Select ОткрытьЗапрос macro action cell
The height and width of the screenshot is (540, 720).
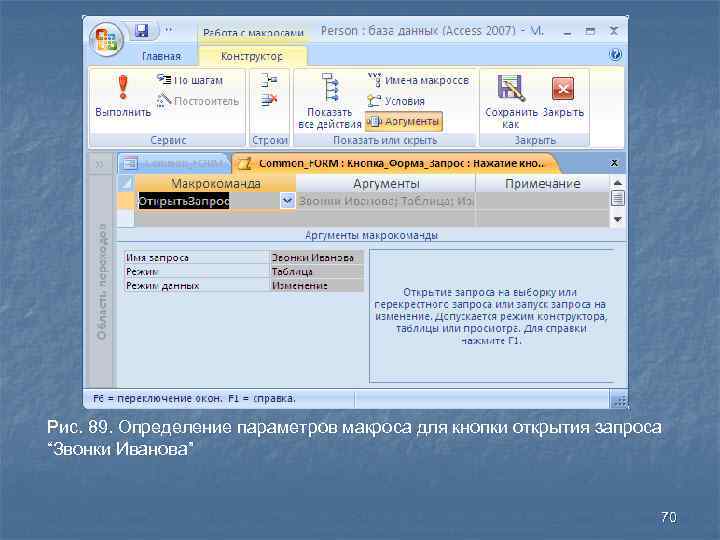click(208, 201)
